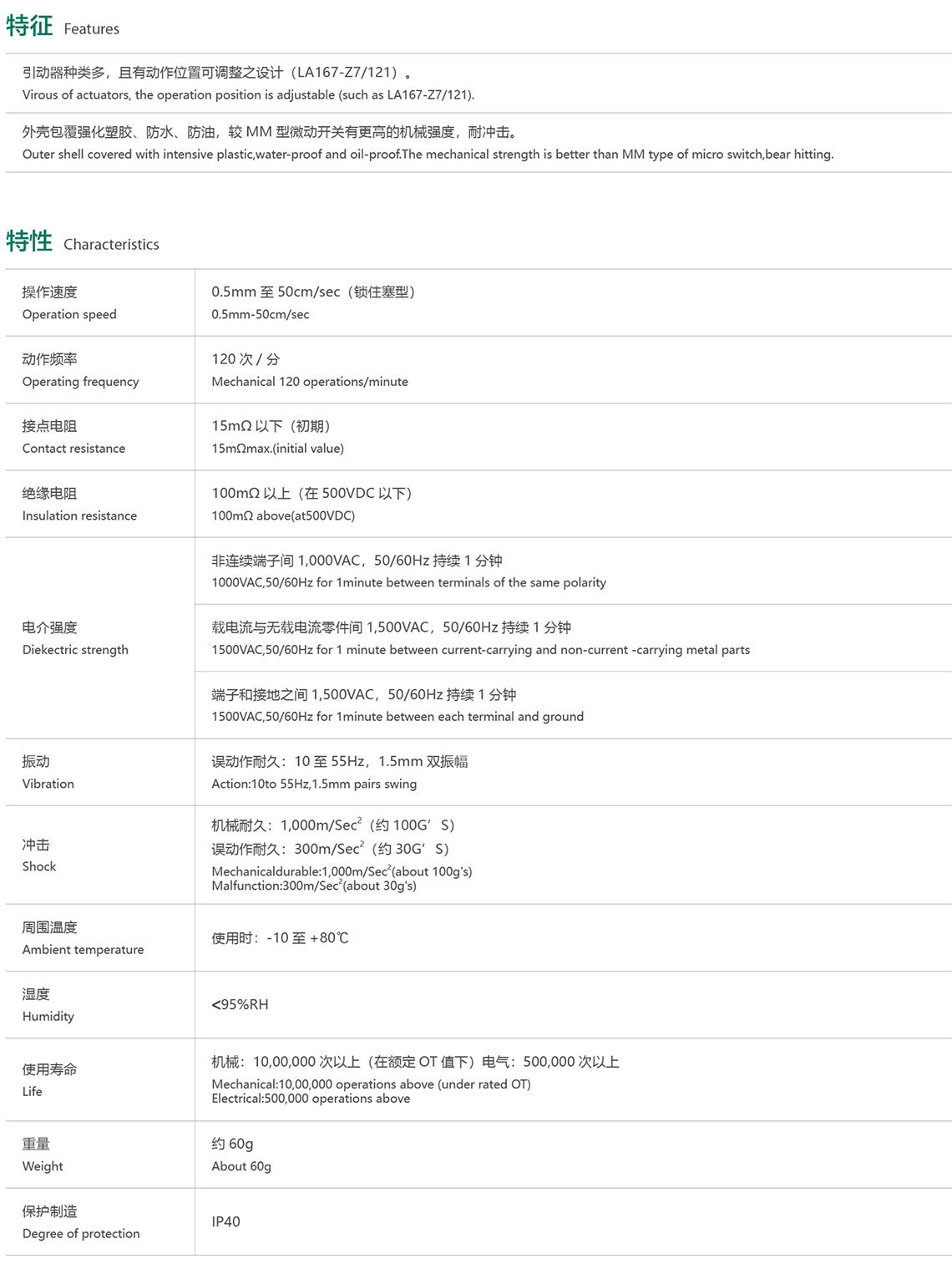952x1264 pixels.
Task: Click the Shock row label
Action: coord(39,866)
